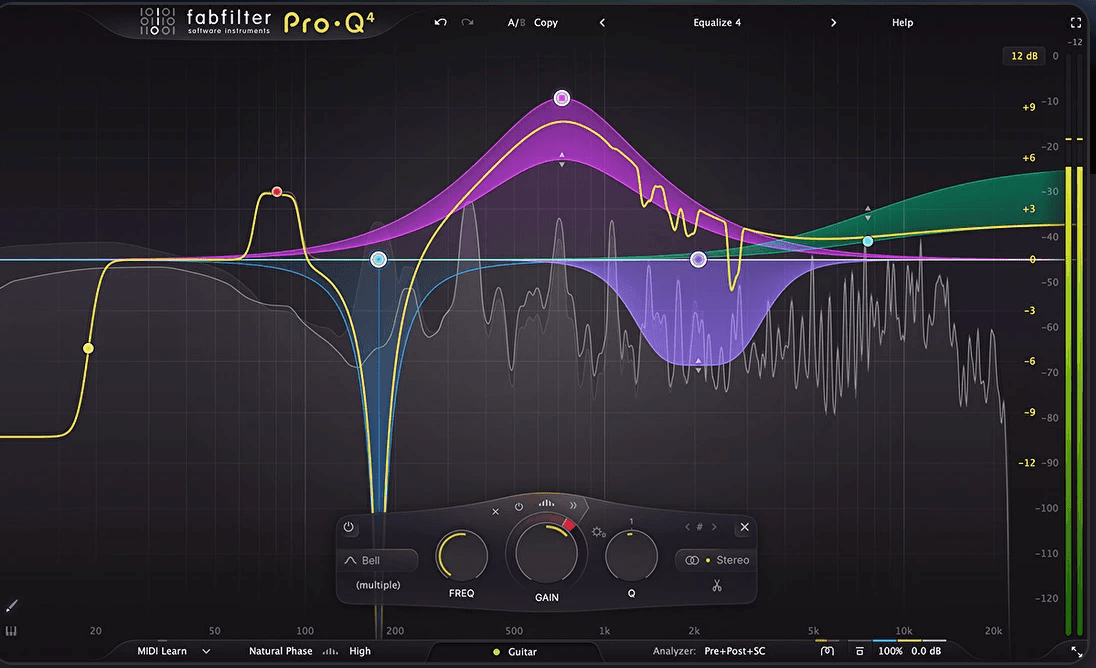This screenshot has width=1096, height=668.
Task: Click the Copy button
Action: point(546,22)
